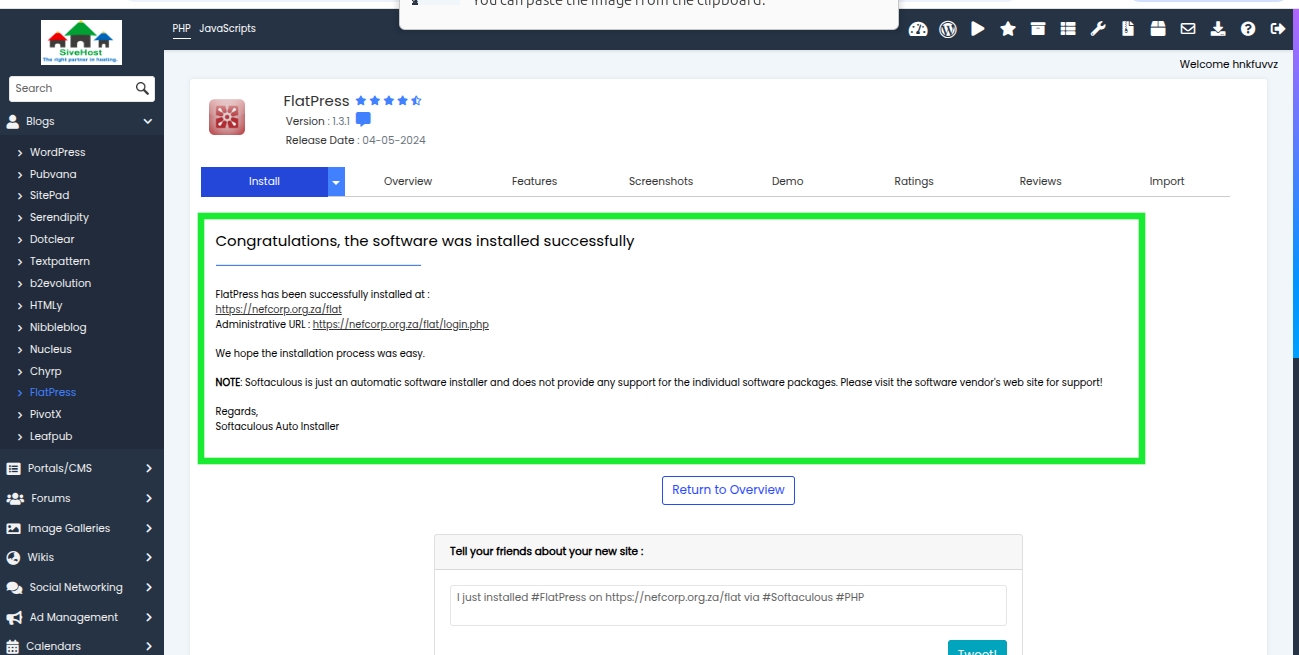Click the Tweet button
Viewport: 1299px width, 655px height.
click(x=977, y=648)
